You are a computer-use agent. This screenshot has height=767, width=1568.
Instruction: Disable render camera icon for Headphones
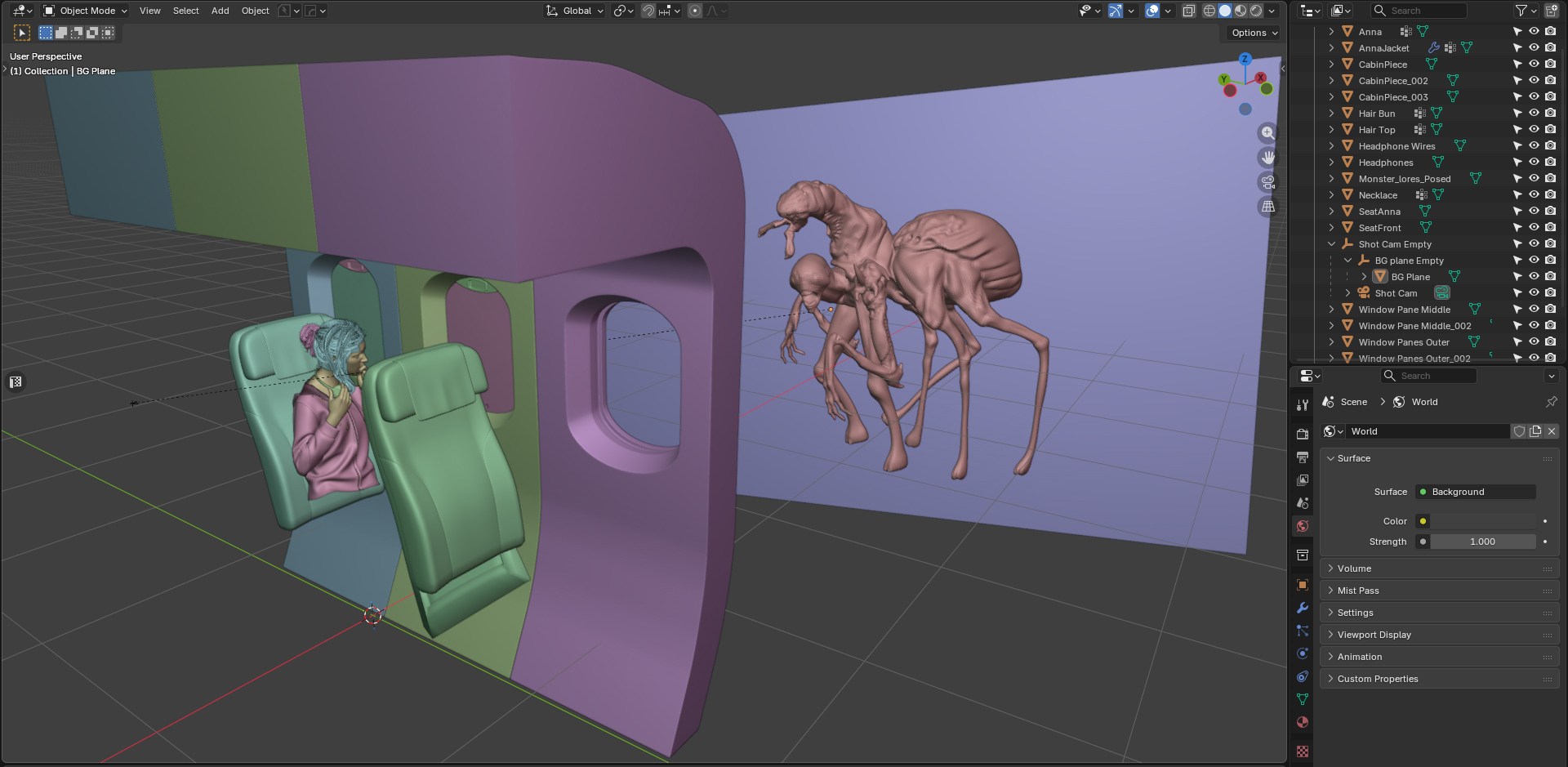pyautogui.click(x=1550, y=163)
